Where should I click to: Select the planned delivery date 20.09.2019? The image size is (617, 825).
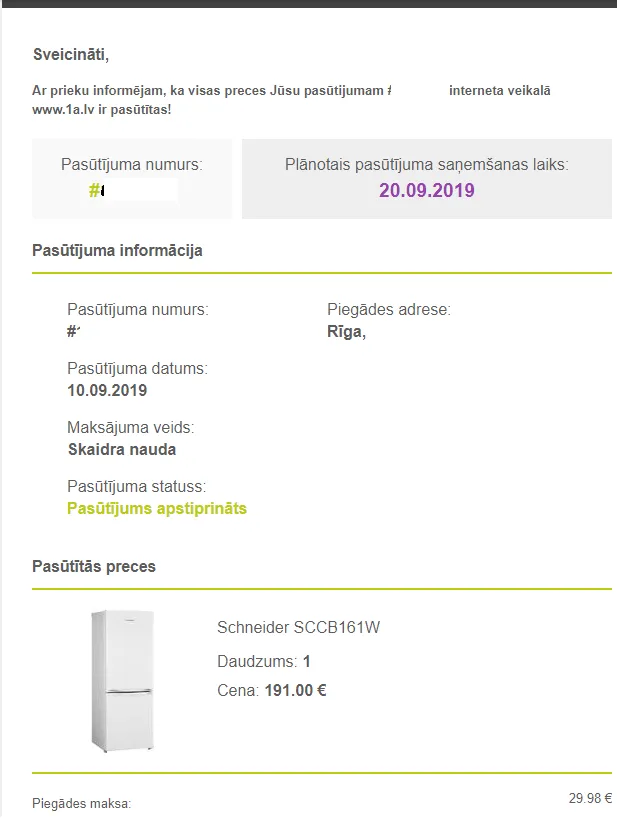coord(427,190)
